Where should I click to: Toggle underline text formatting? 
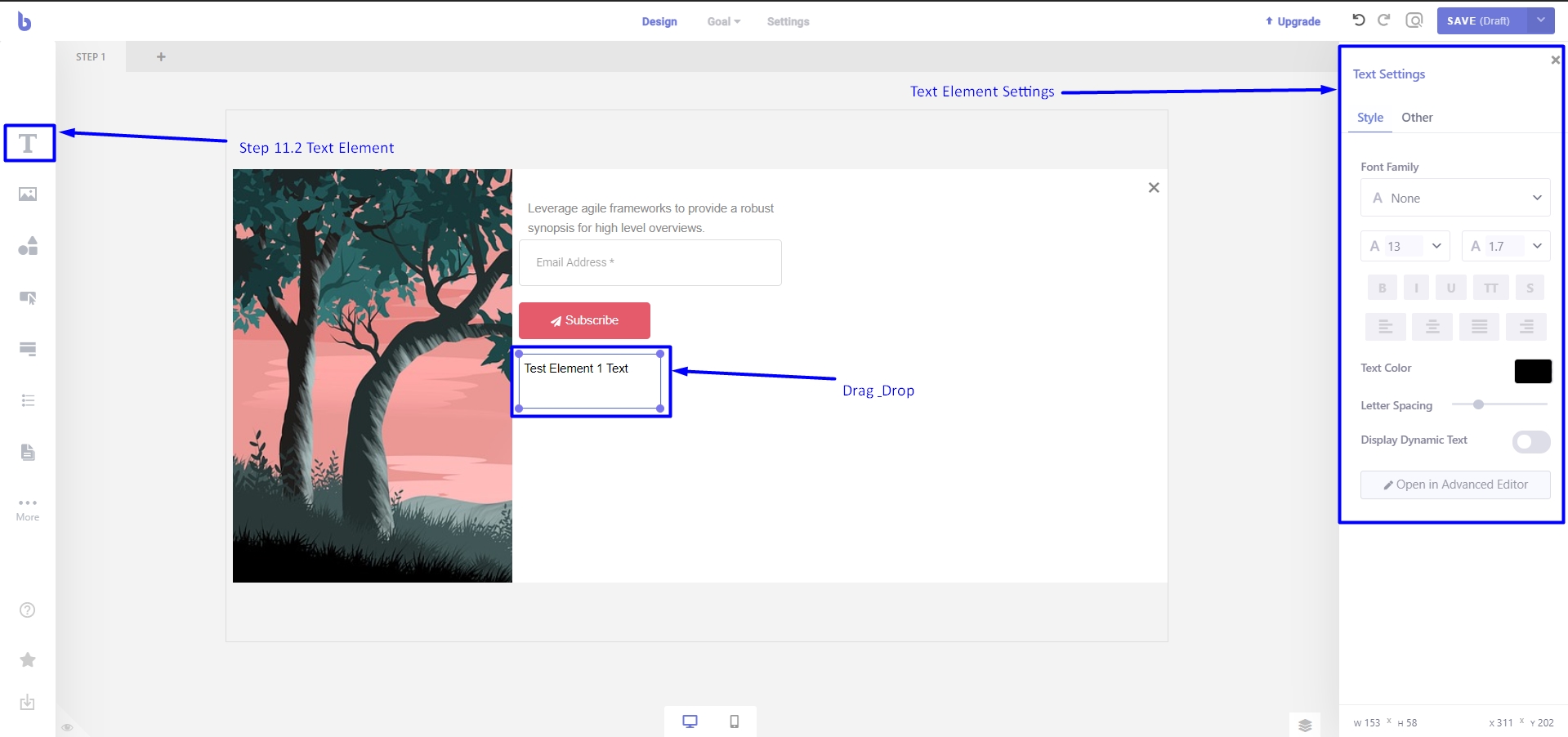click(1451, 288)
